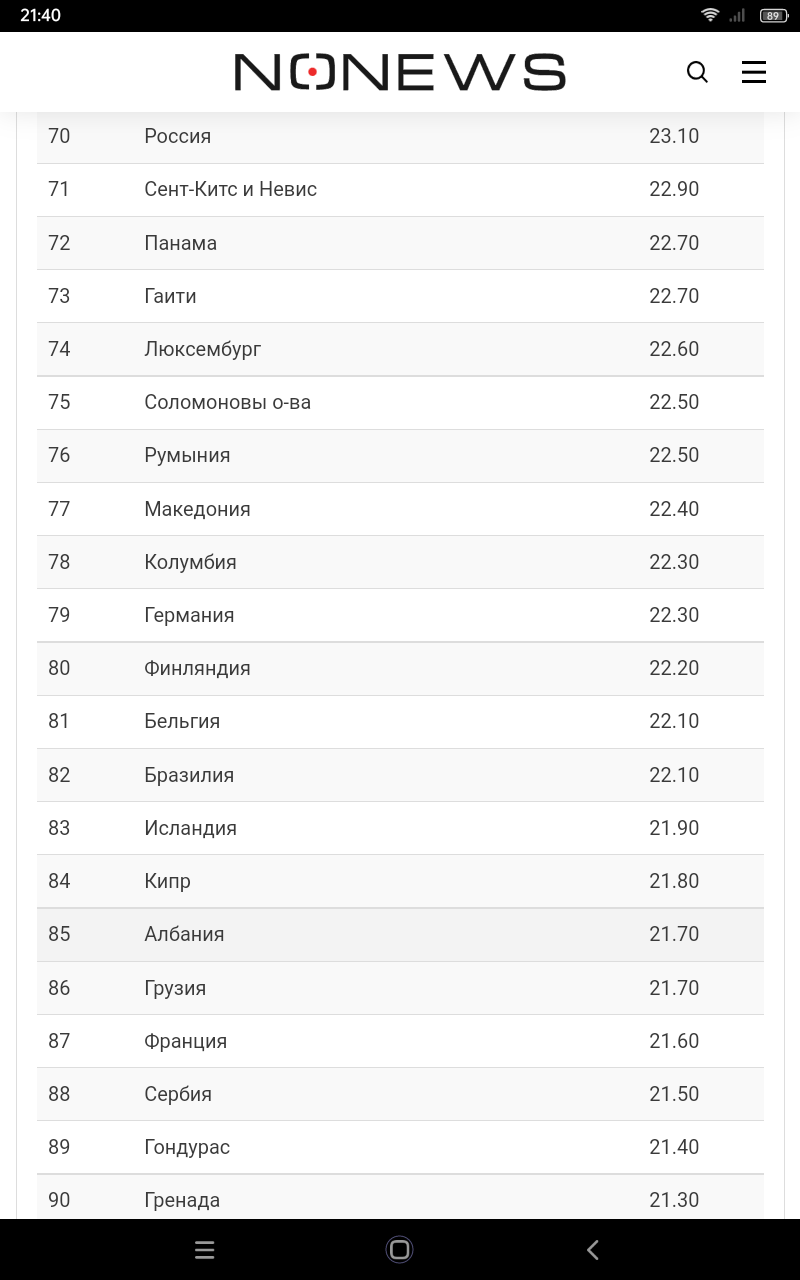Click the value 21.60 for Франция
This screenshot has width=800, height=1280.
tap(674, 1041)
